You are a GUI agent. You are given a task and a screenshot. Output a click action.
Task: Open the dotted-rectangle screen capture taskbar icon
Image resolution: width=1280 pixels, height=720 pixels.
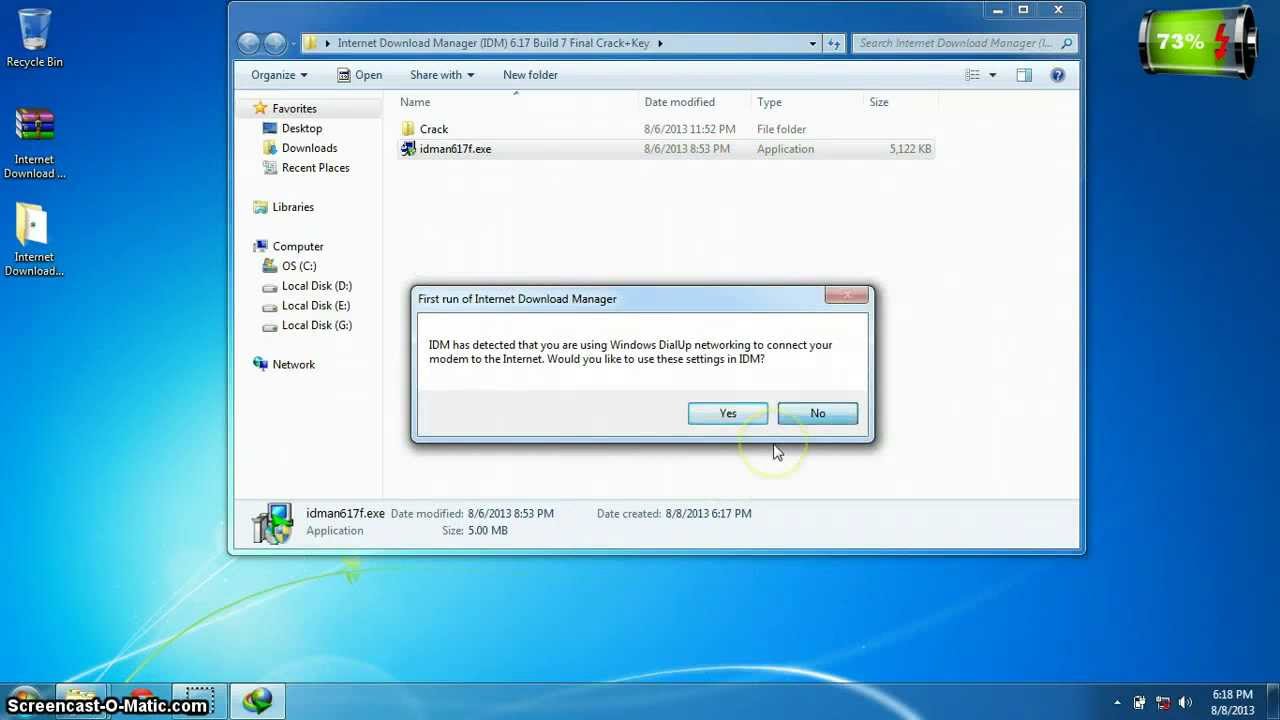click(200, 700)
